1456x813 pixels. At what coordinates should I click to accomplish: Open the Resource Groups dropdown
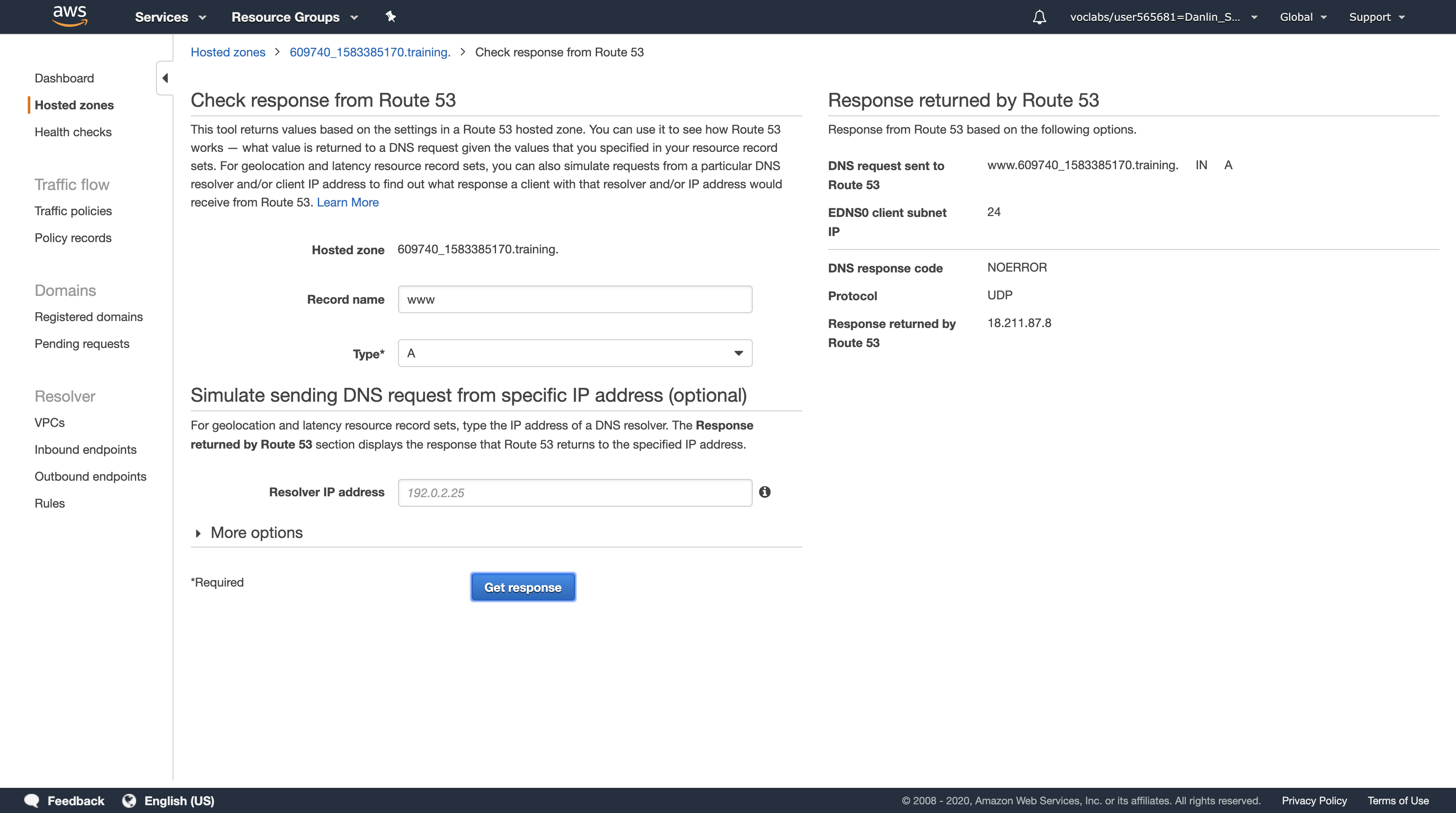[x=294, y=17]
